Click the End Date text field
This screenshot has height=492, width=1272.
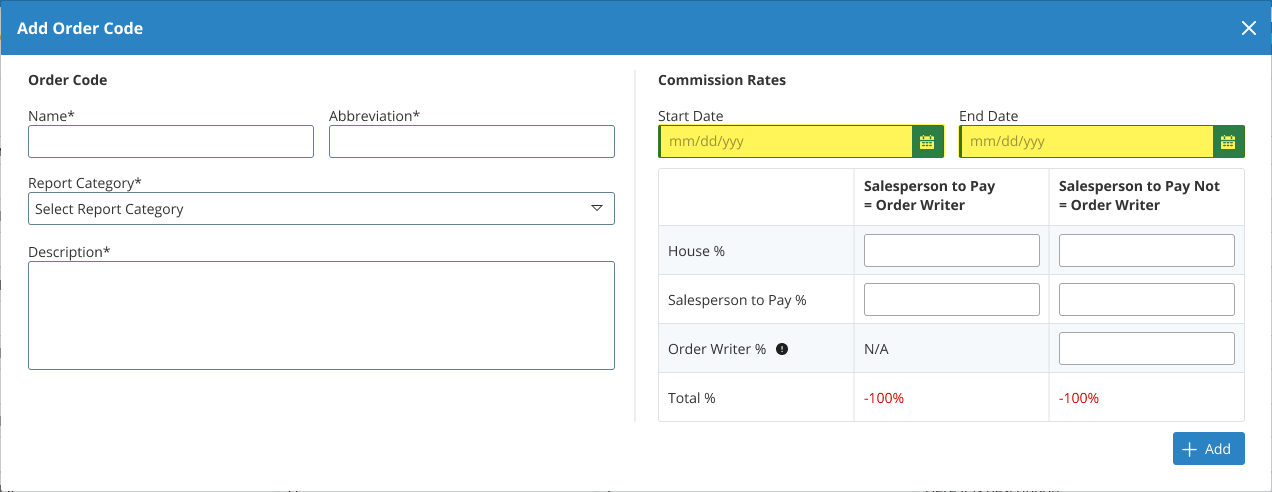click(1088, 142)
